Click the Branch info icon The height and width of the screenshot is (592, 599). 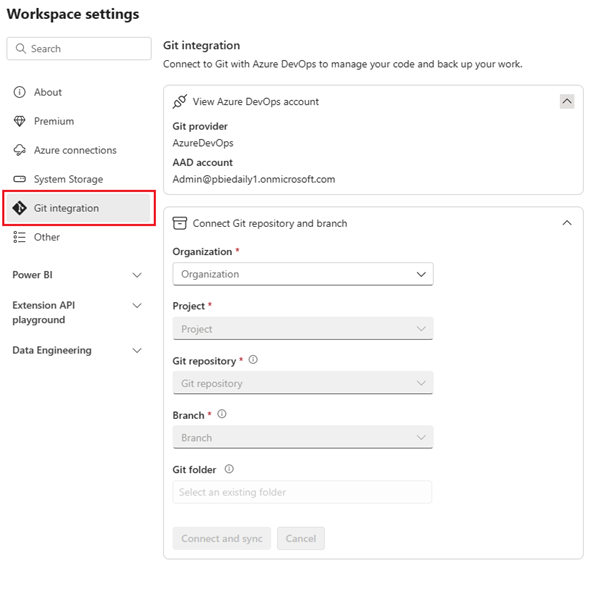click(222, 414)
